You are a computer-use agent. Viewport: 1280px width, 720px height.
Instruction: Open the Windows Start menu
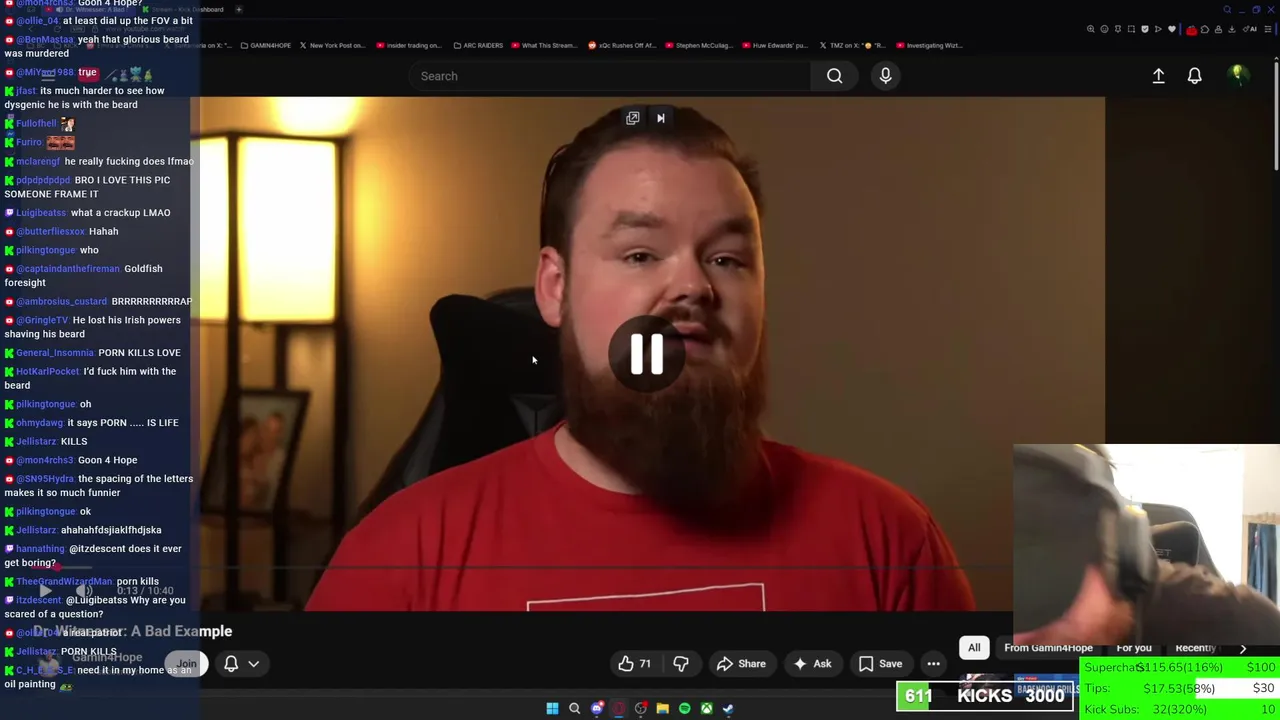point(552,708)
